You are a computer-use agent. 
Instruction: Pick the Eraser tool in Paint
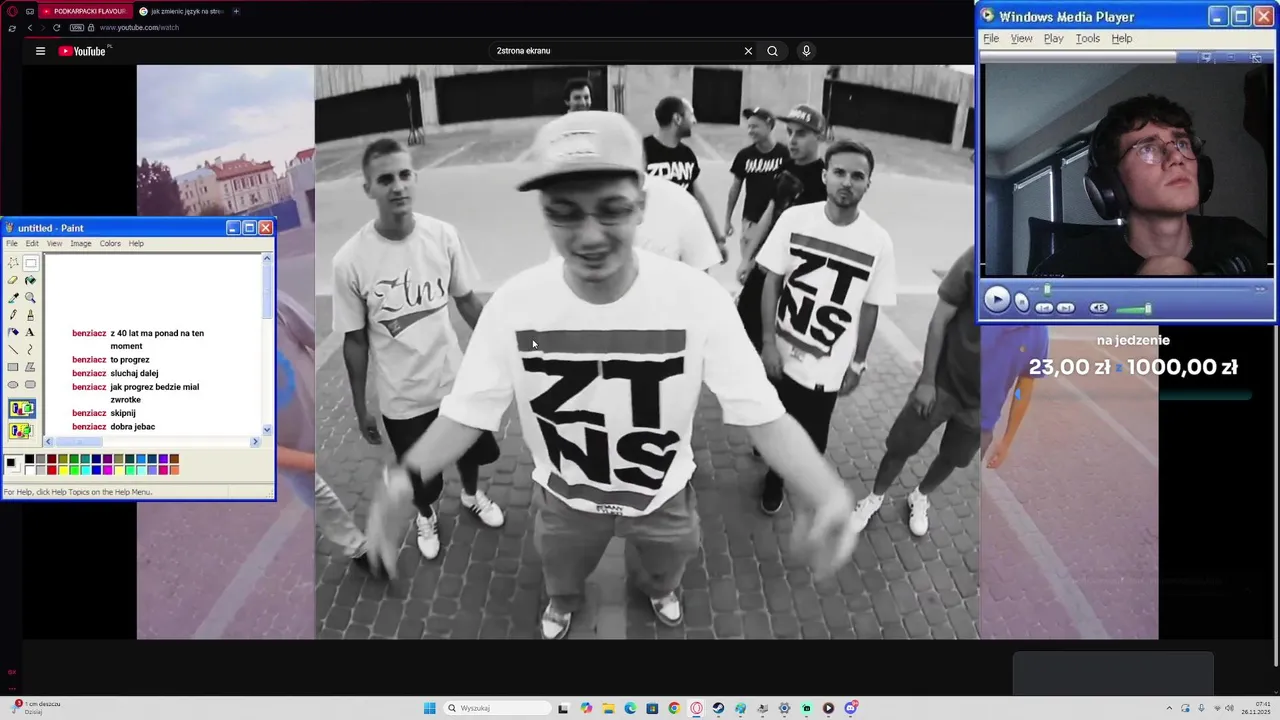click(13, 280)
